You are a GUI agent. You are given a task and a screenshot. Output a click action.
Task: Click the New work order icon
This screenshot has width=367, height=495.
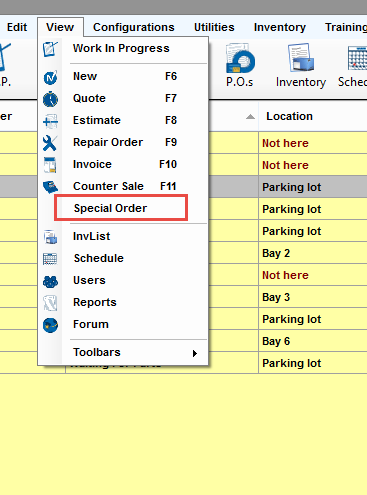(x=50, y=77)
